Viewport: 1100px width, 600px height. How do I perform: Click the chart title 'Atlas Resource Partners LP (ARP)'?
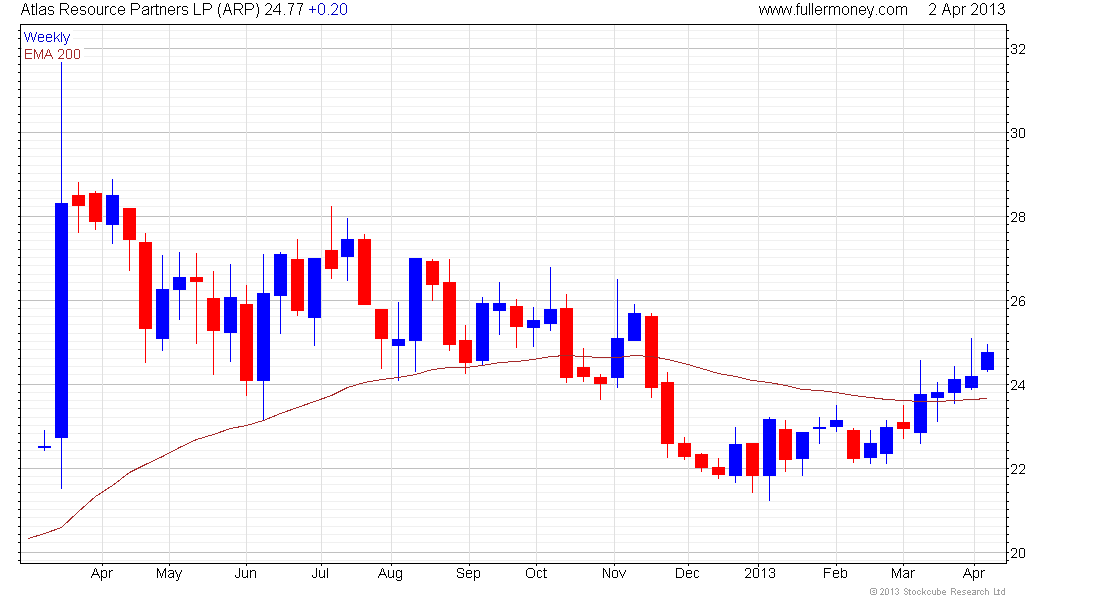click(x=140, y=10)
